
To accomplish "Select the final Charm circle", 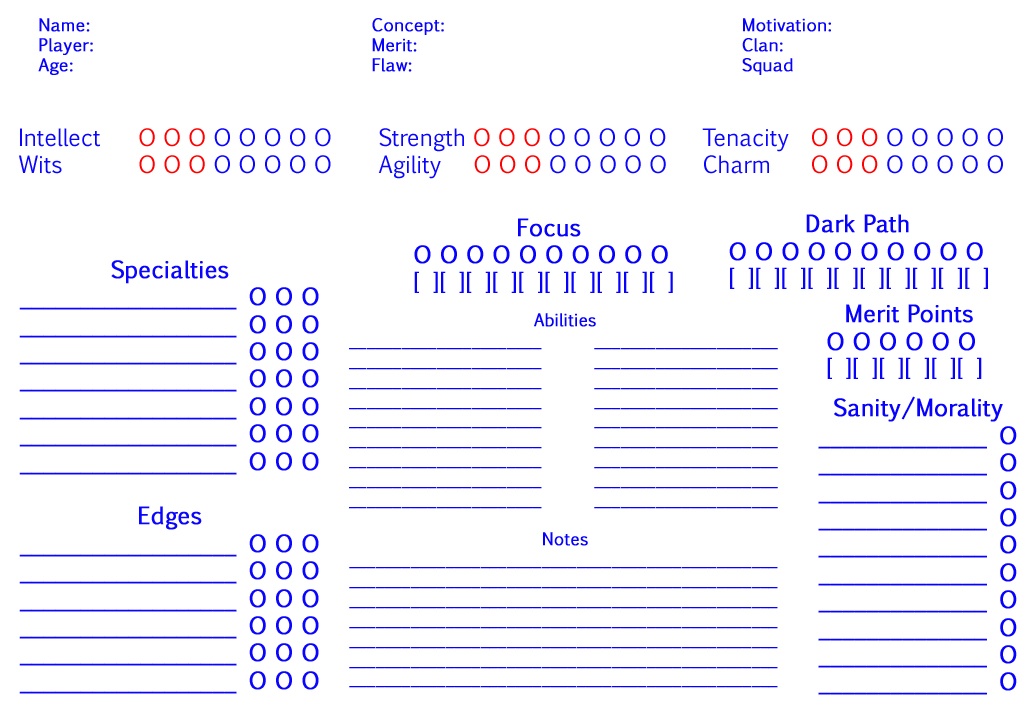I will tap(995, 165).
